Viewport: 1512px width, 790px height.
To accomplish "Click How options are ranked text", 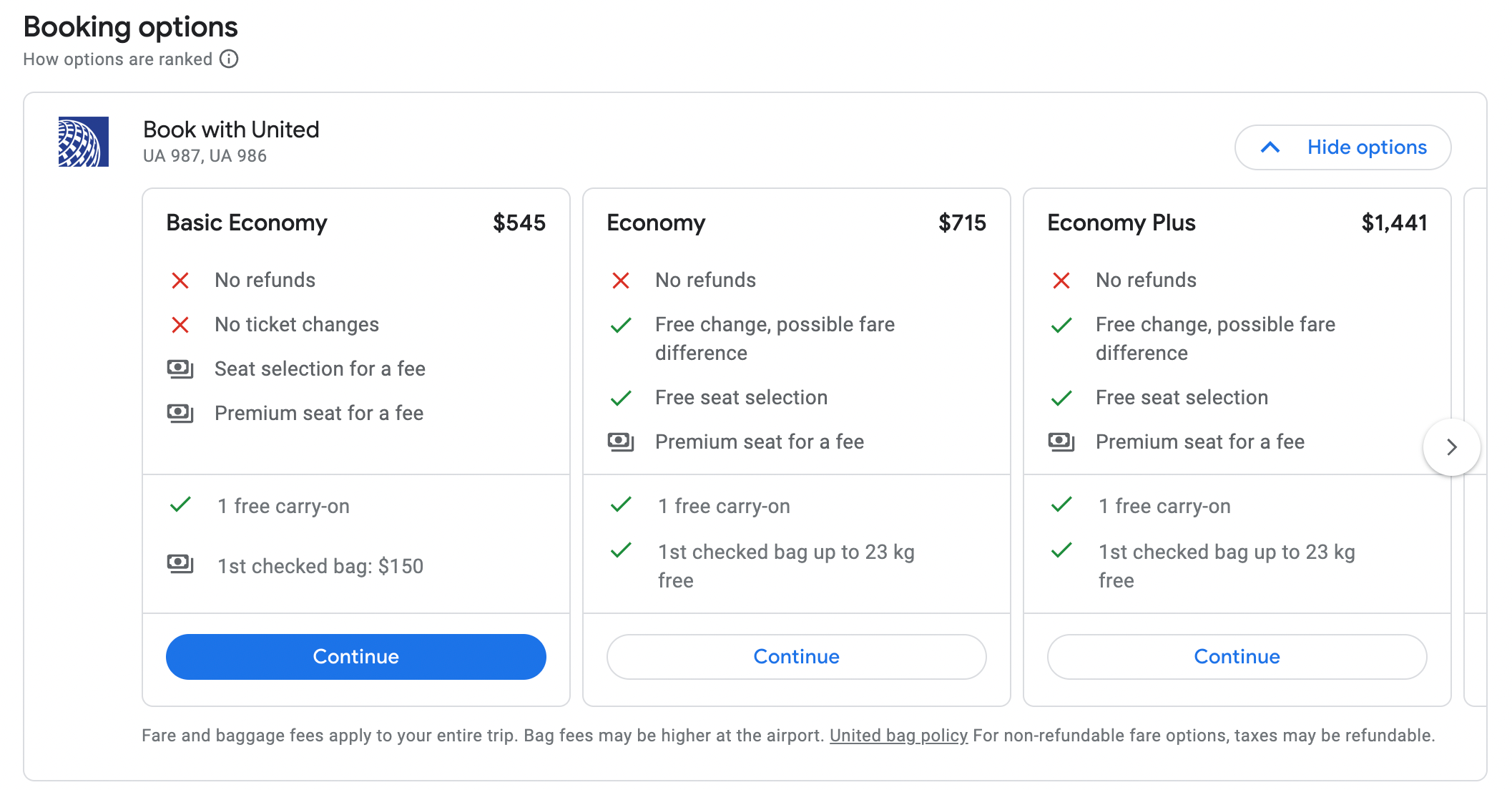I will click(117, 59).
